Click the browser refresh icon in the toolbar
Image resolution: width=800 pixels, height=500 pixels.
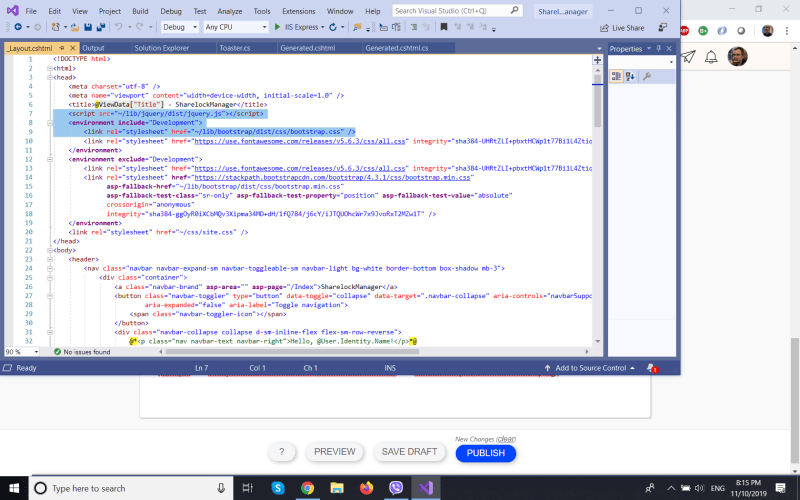tap(333, 27)
